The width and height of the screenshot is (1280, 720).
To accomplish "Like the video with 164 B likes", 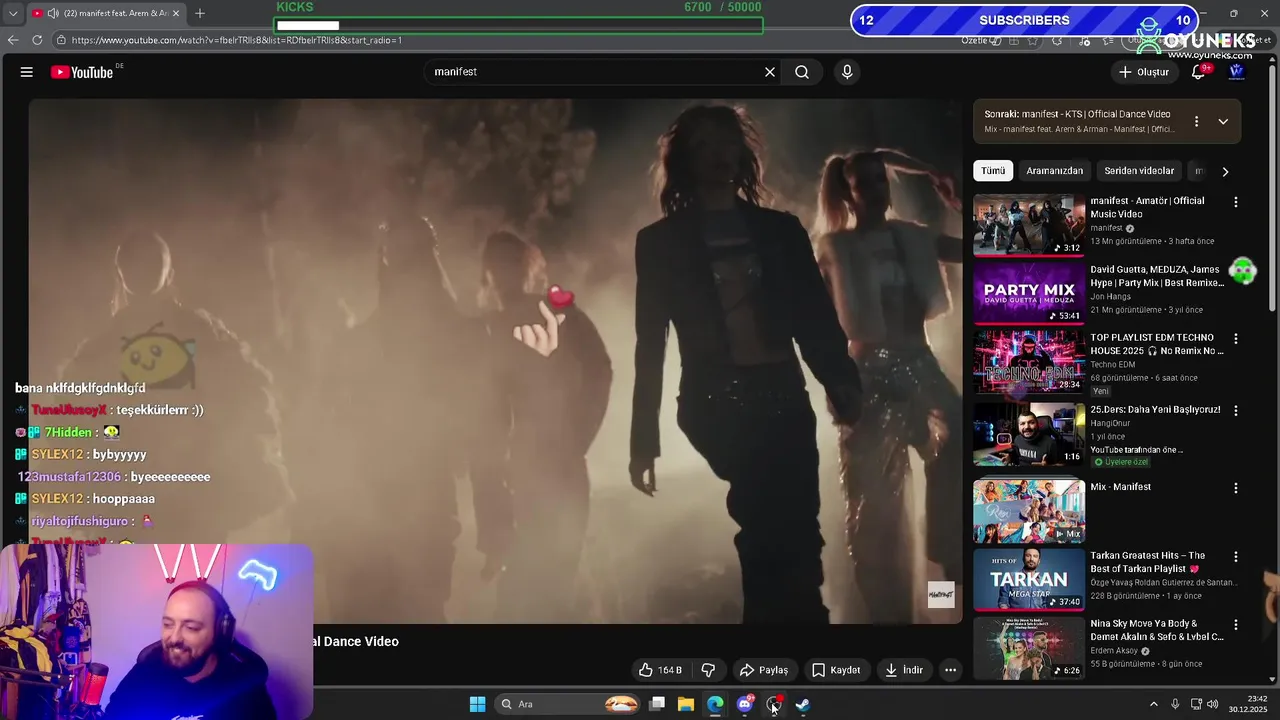I will 660,670.
